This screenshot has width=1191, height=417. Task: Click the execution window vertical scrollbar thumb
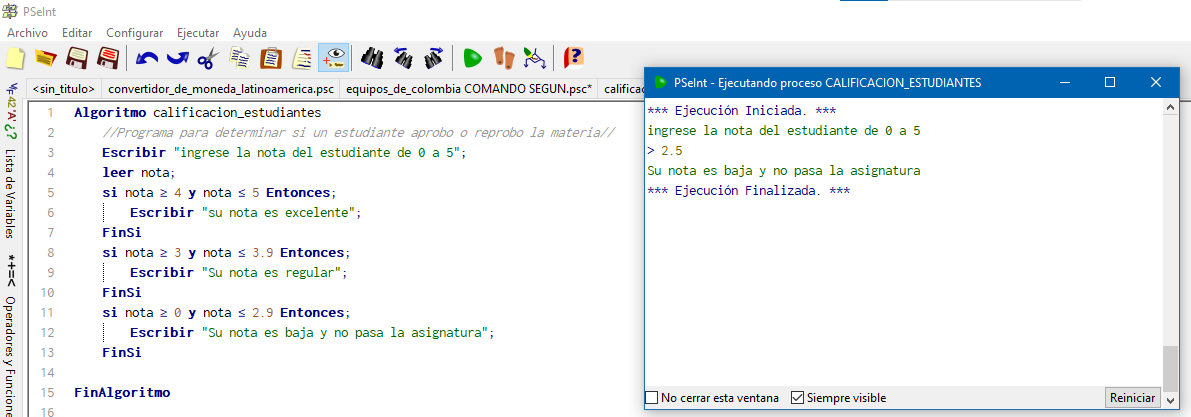1170,368
